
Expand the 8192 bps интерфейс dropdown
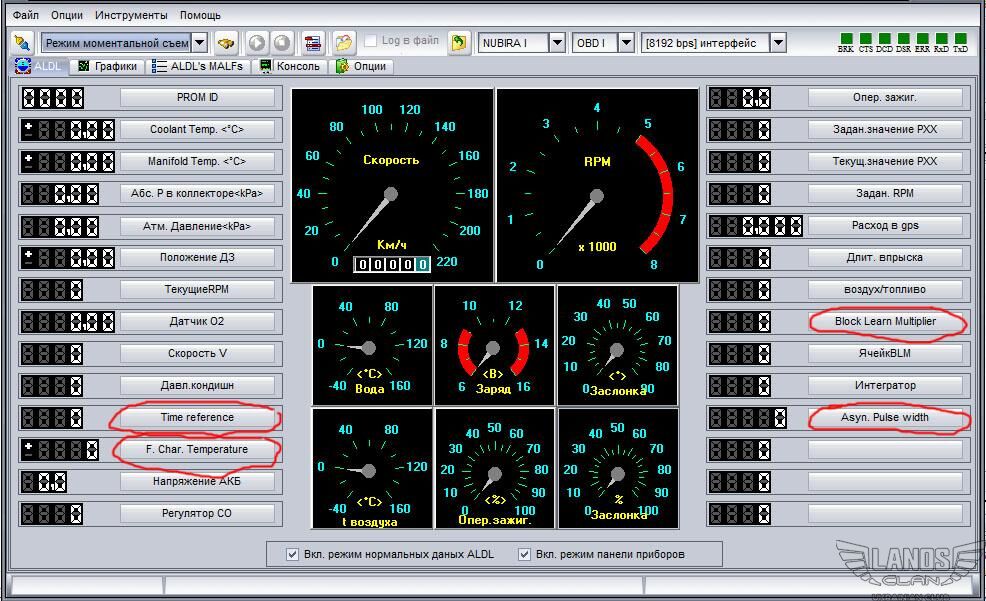(777, 43)
